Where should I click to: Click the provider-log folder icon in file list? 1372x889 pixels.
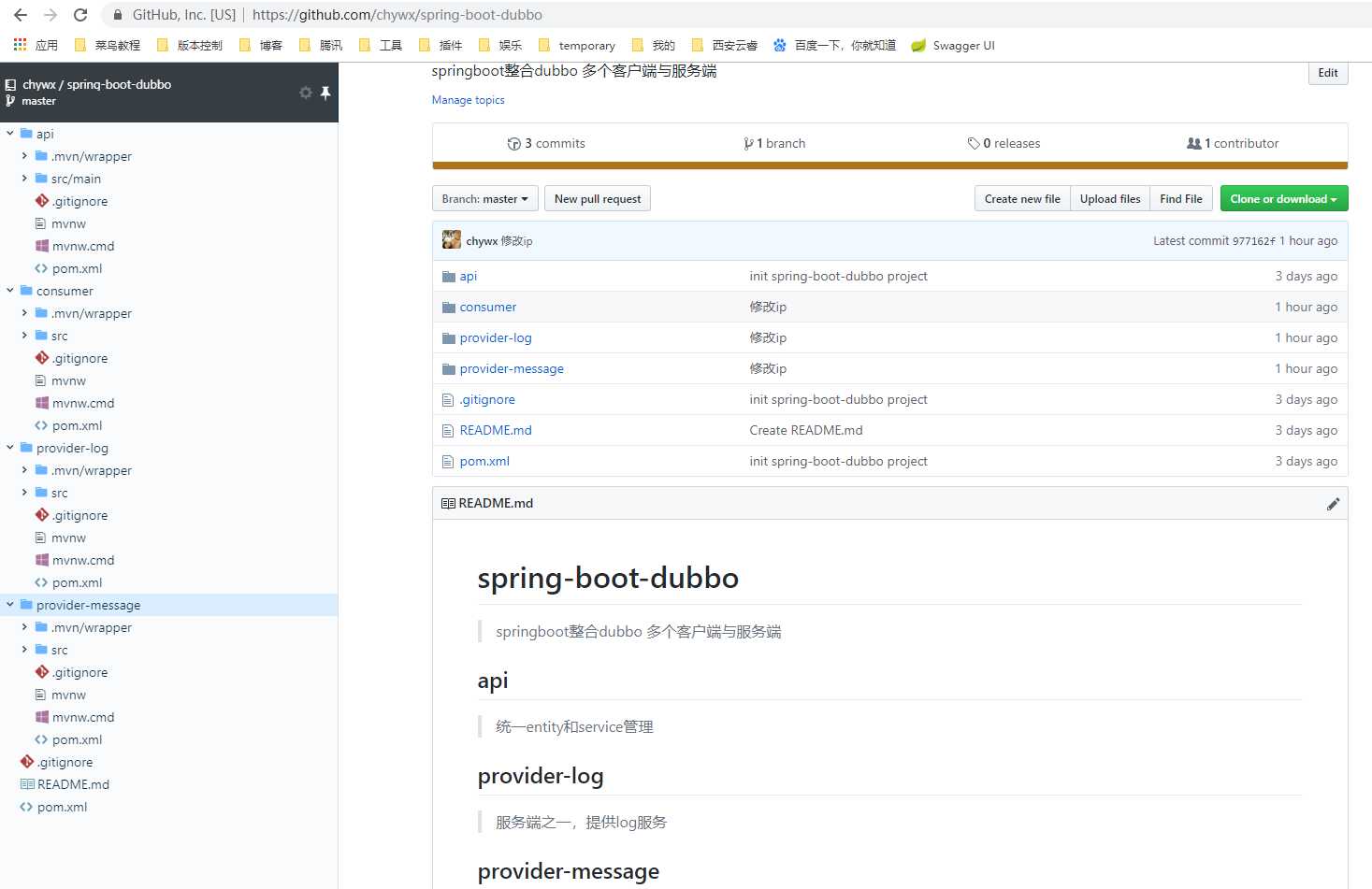tap(448, 338)
